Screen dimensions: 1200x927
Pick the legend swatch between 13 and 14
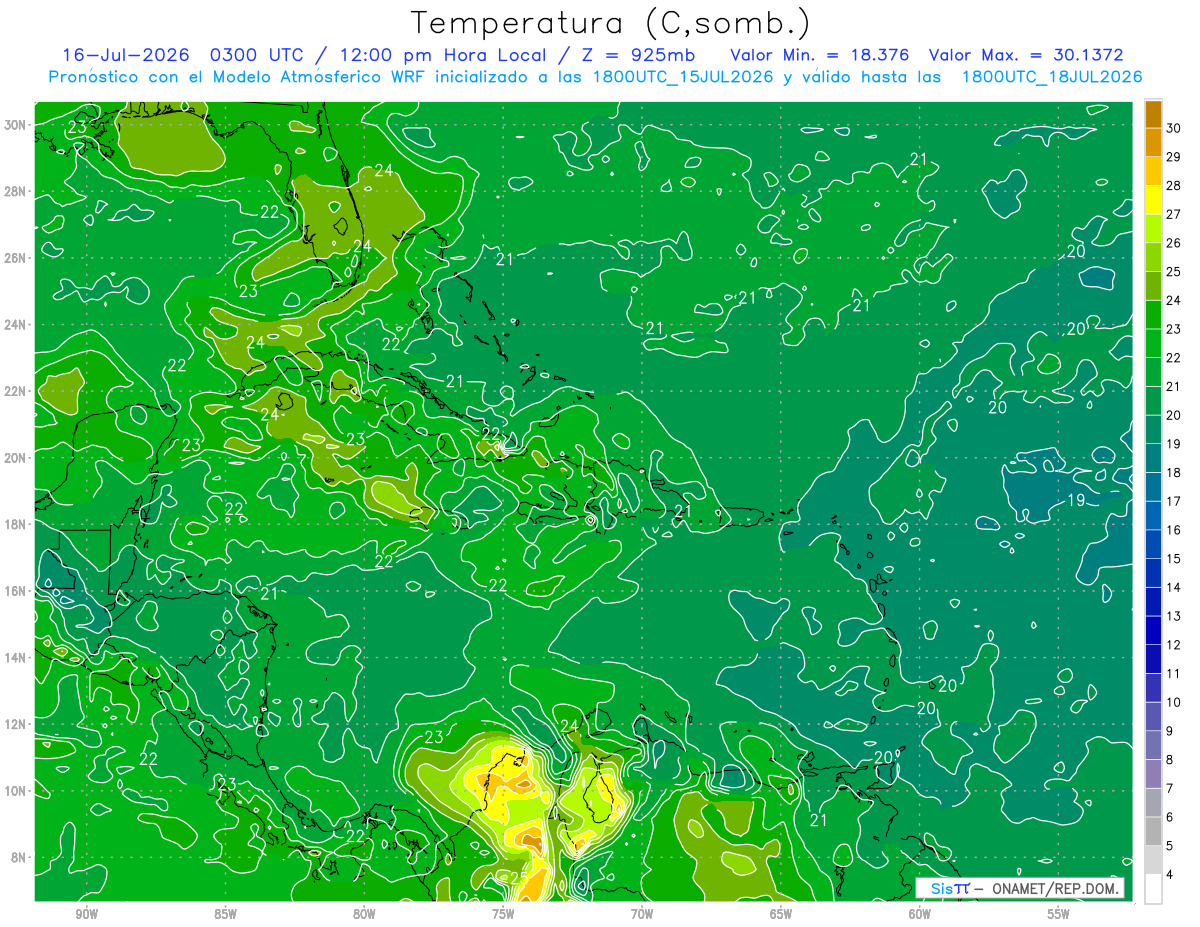click(1153, 602)
